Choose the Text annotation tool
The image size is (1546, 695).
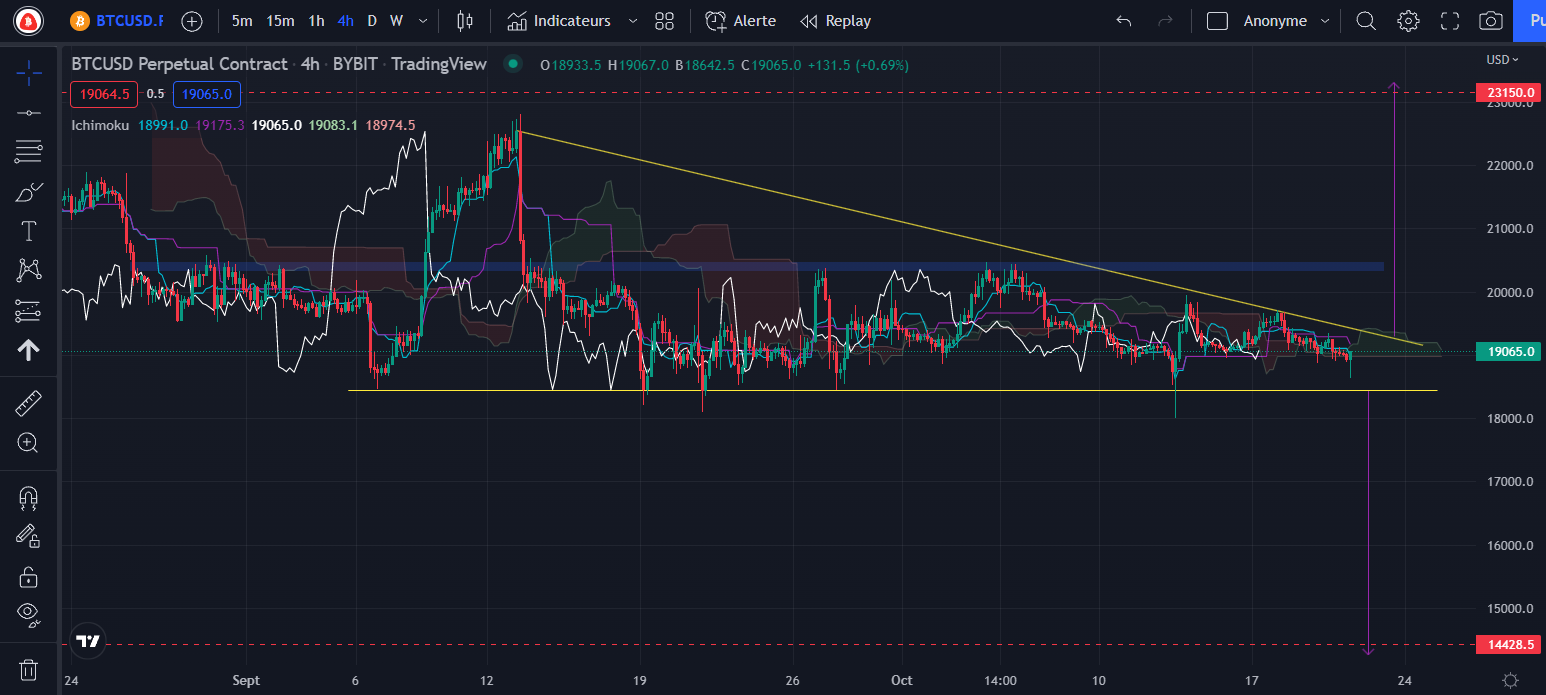(29, 231)
